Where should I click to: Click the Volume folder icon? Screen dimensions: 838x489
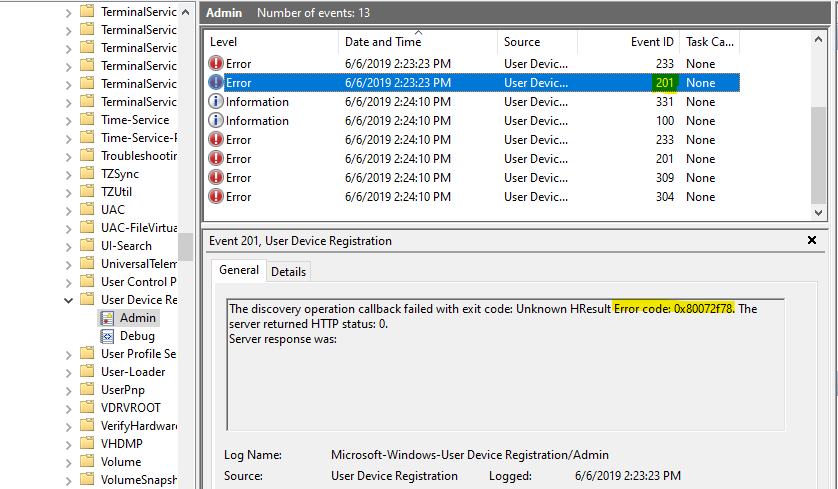point(87,462)
